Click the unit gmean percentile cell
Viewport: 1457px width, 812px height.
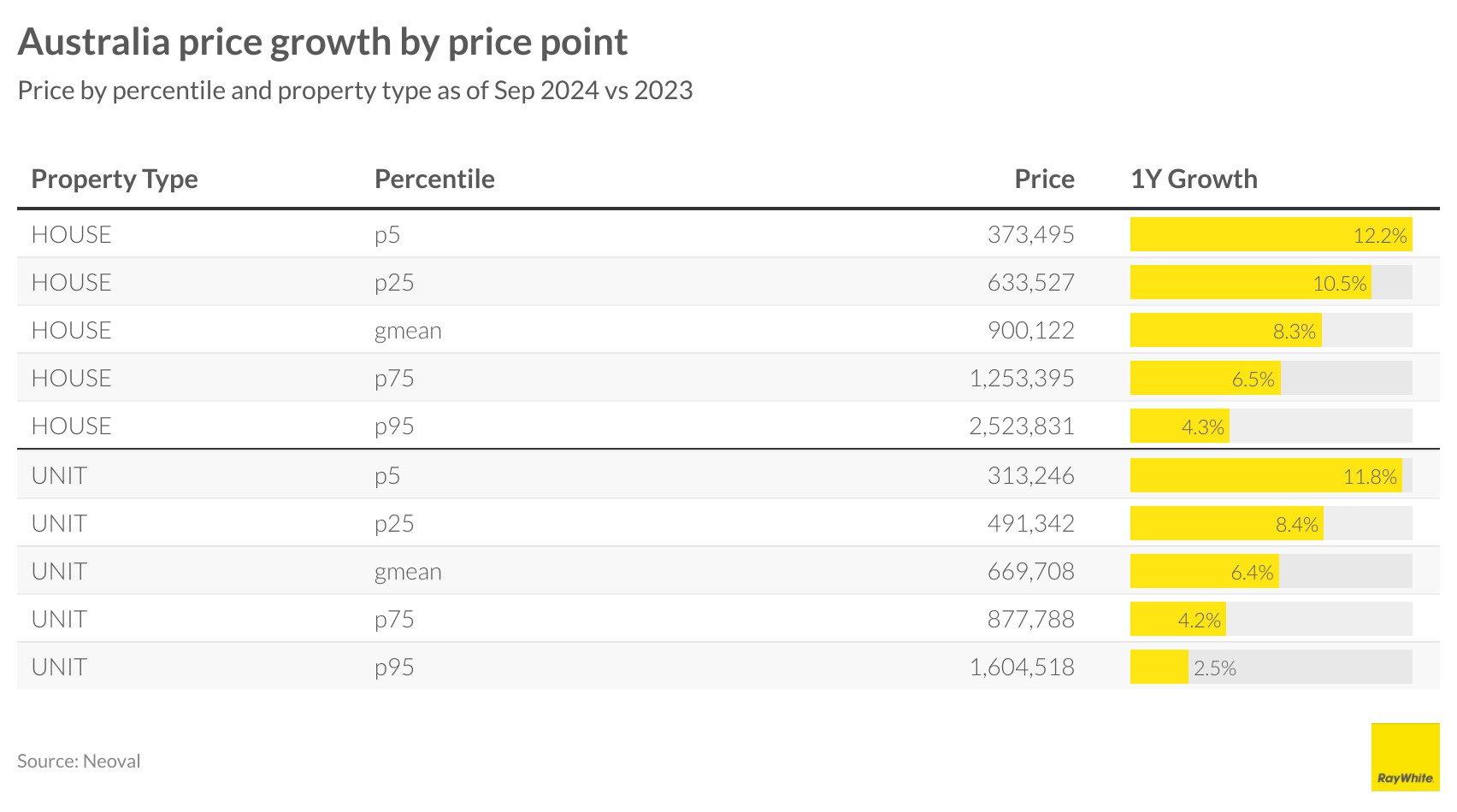coord(408,571)
